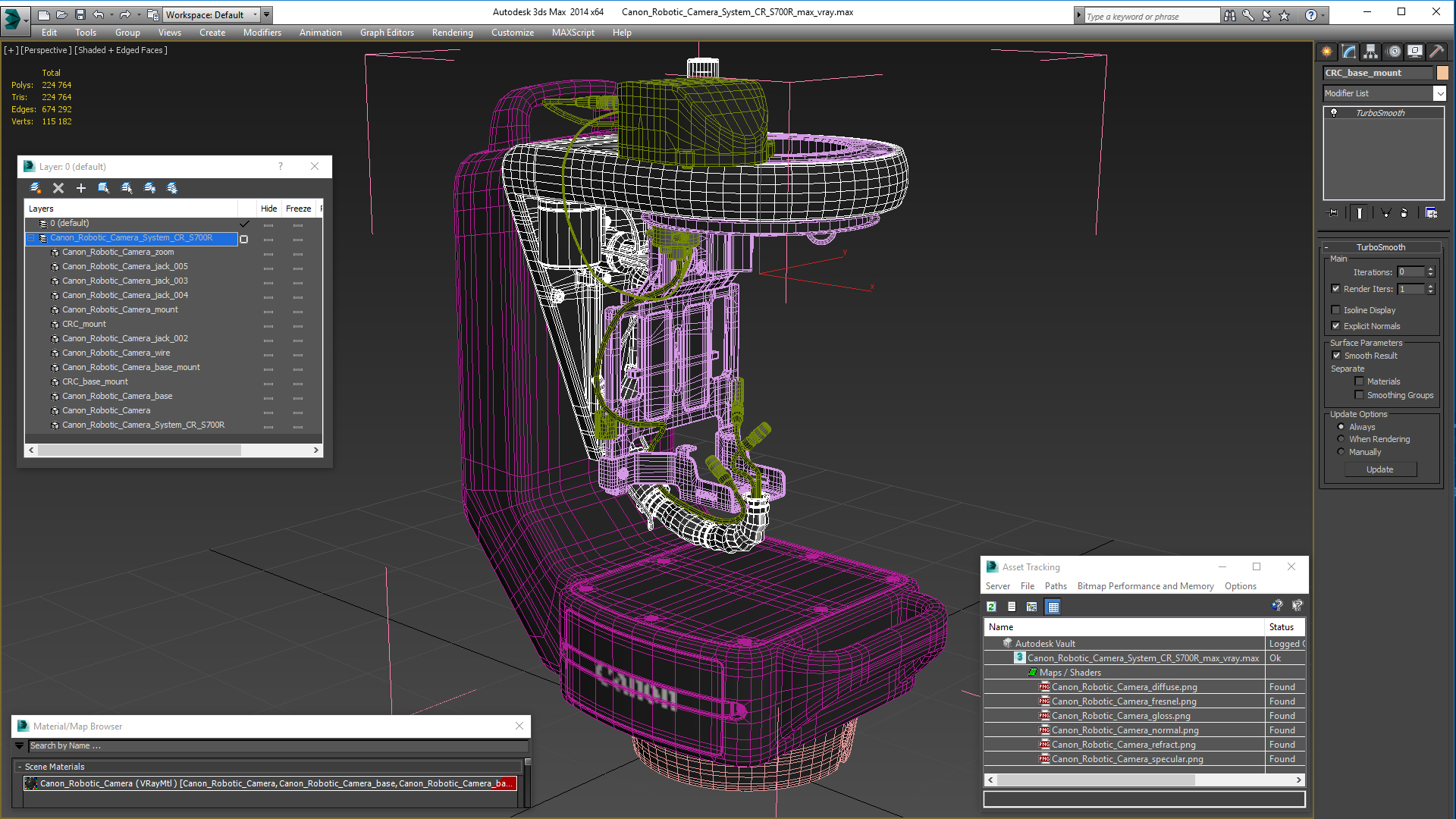Add selected objects to layer with plus
This screenshot has height=819, width=1456.
tap(81, 188)
